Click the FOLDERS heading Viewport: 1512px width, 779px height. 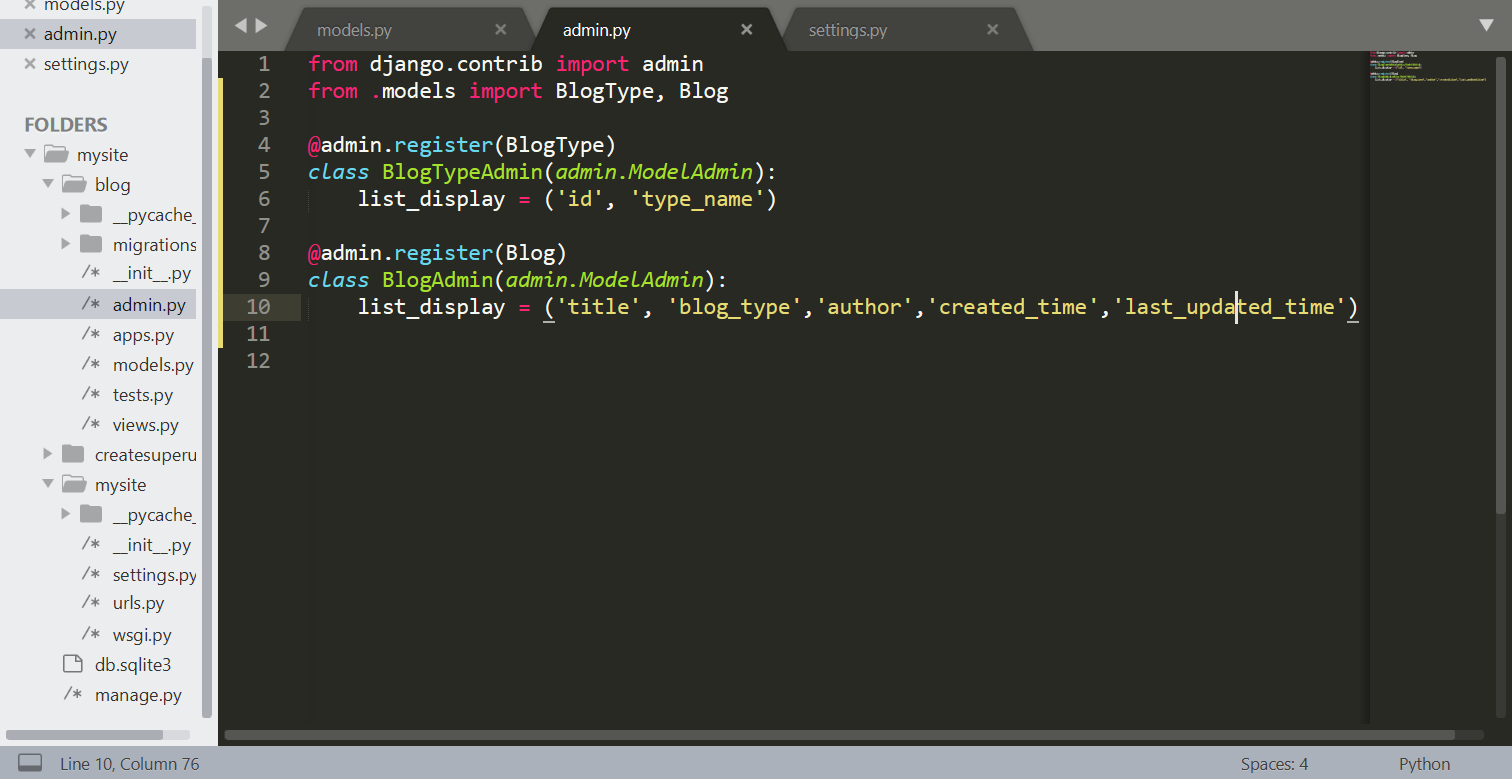66,125
